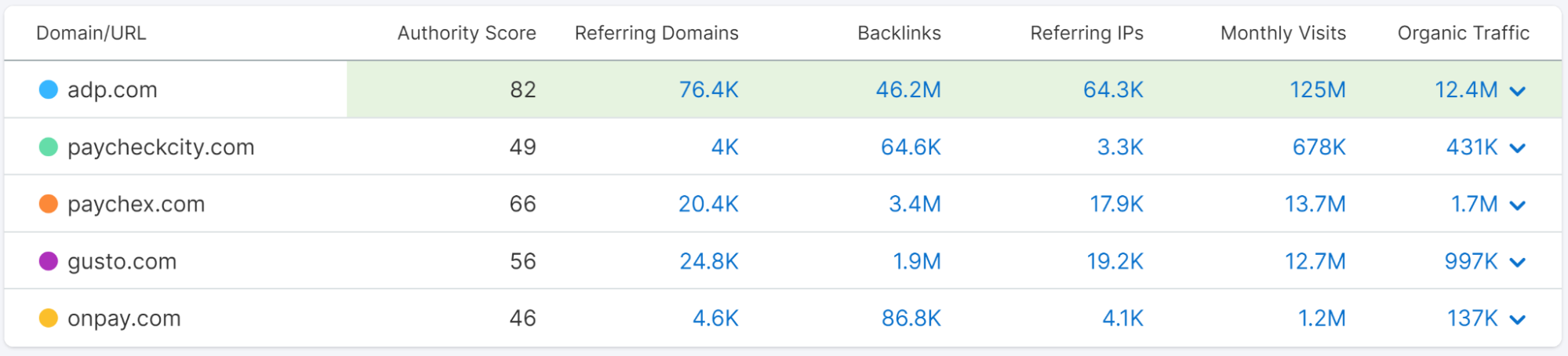This screenshot has width=1568, height=356.
Task: Click the green dot beside paycheckcity.com
Action: tap(49, 147)
